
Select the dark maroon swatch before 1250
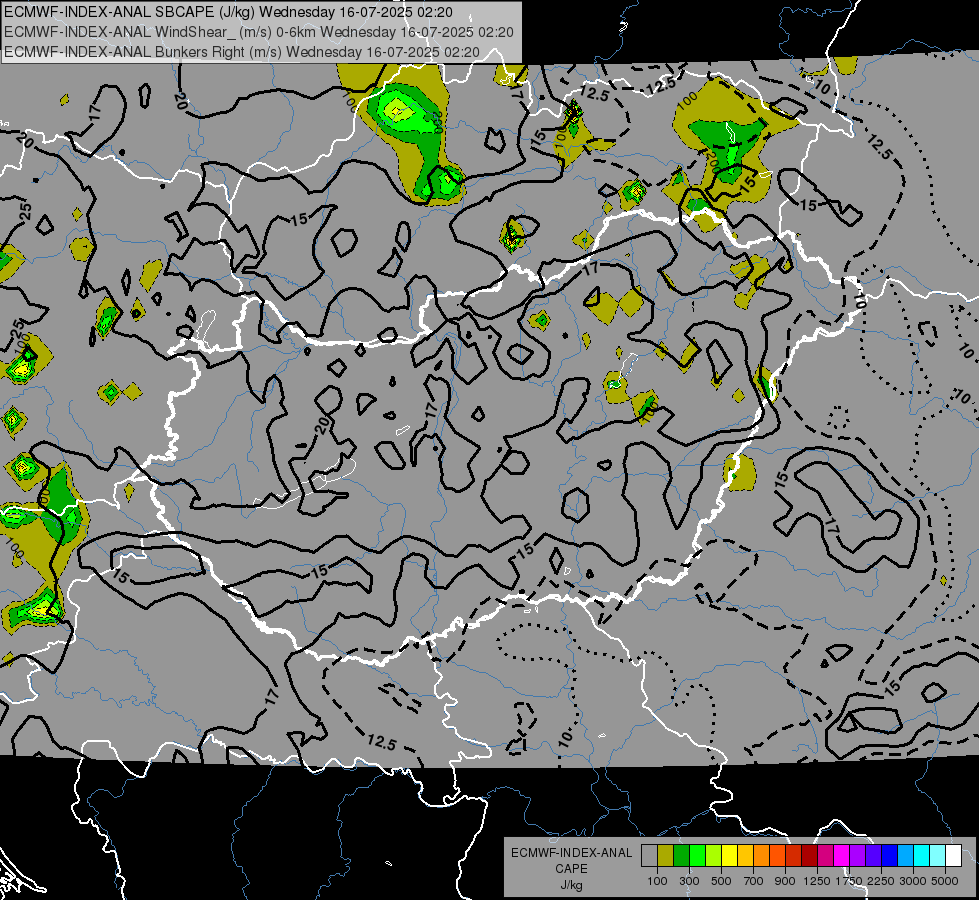click(810, 855)
